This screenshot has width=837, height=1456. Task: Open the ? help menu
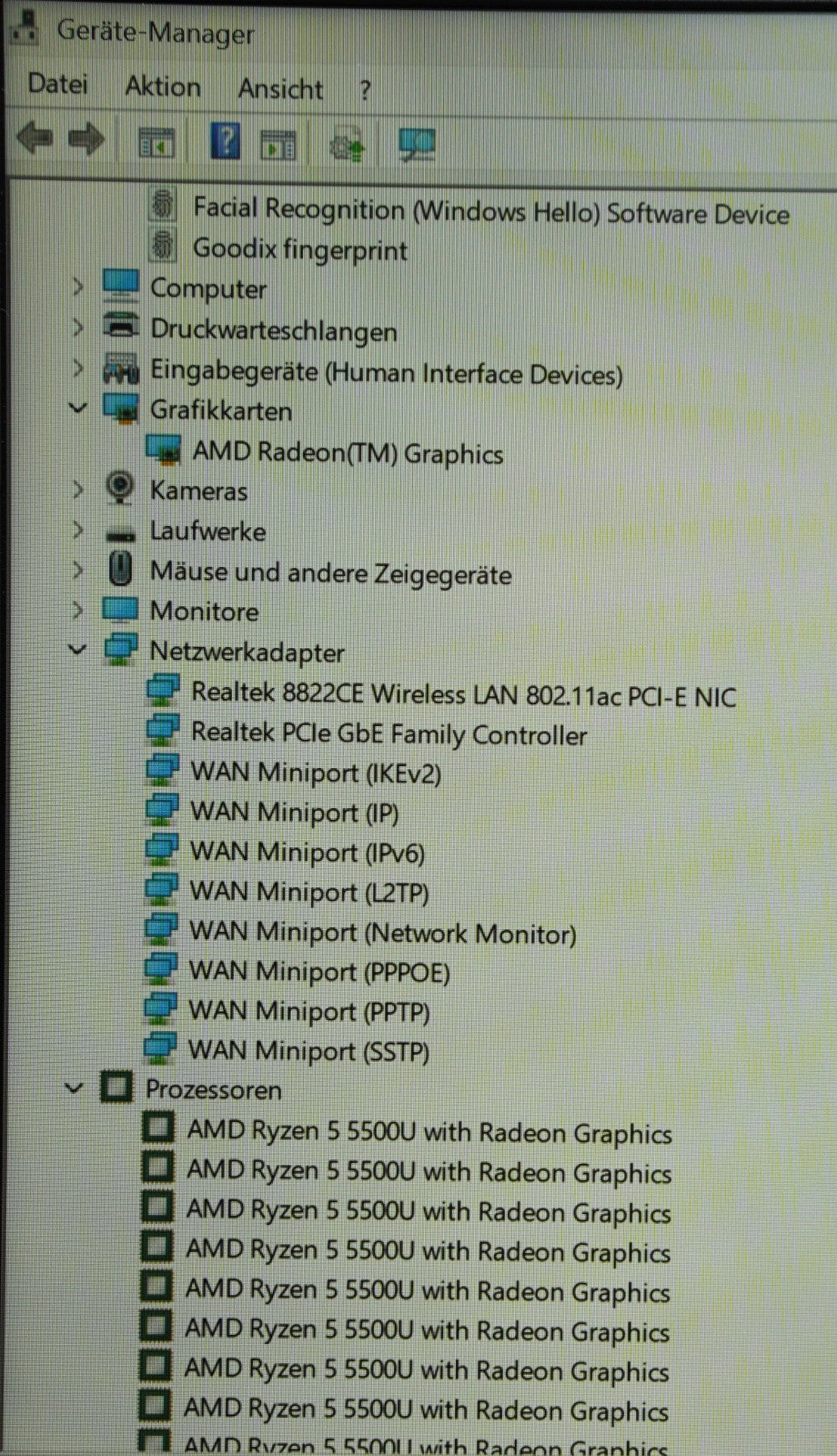(365, 91)
